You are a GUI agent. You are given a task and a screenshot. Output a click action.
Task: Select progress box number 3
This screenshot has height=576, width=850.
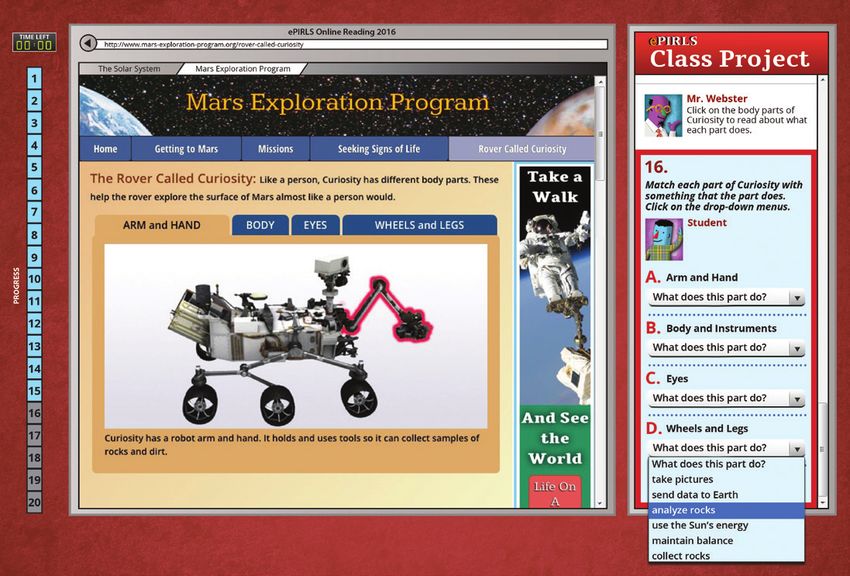point(34,122)
